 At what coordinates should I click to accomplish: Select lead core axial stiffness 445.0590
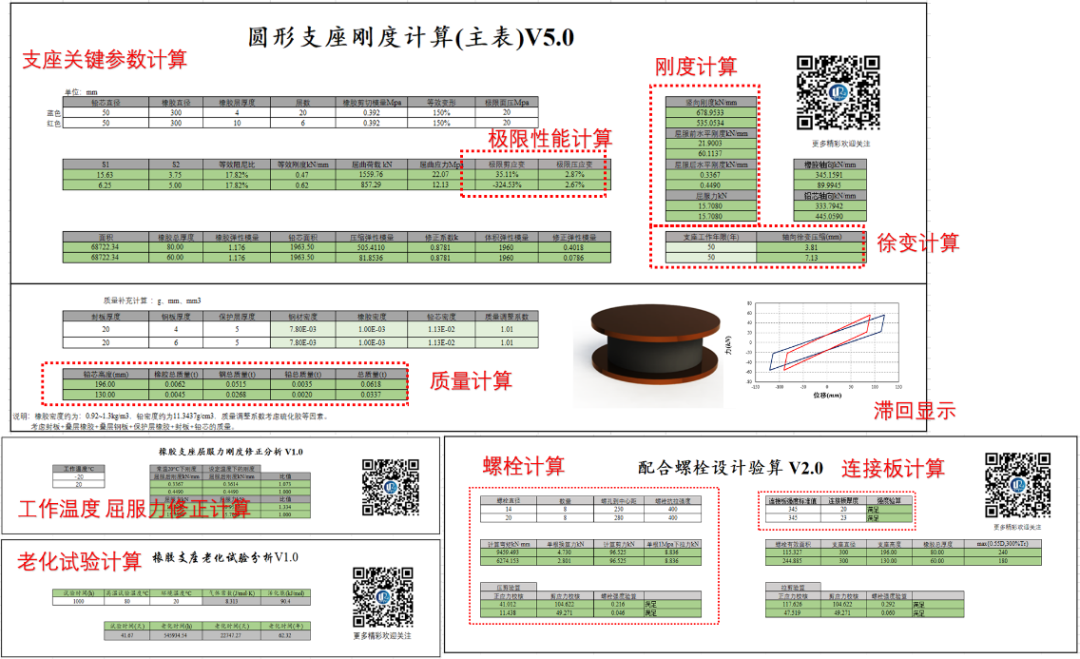click(x=829, y=216)
